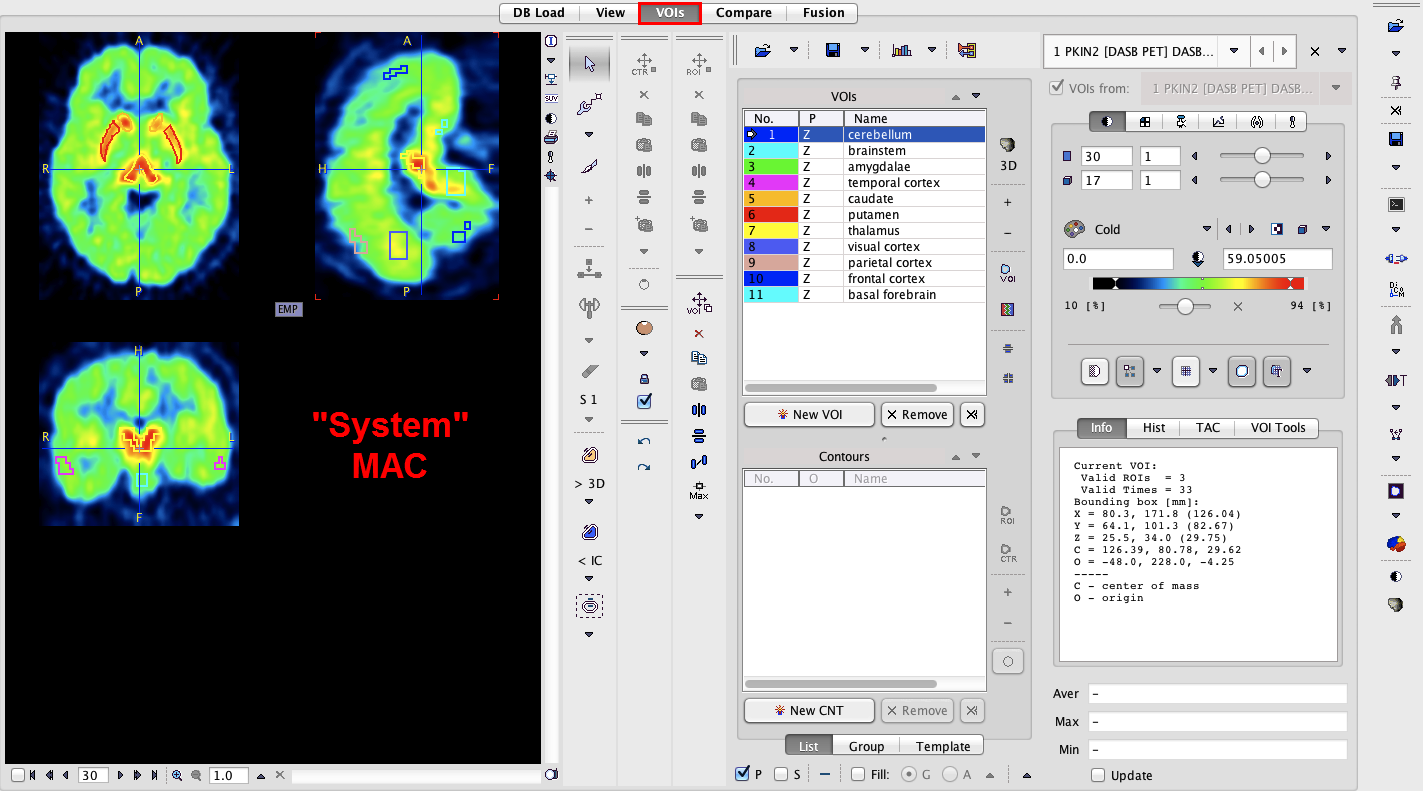Click the upper threshold field 59.05005
The image size is (1423, 791).
[x=1277, y=259]
